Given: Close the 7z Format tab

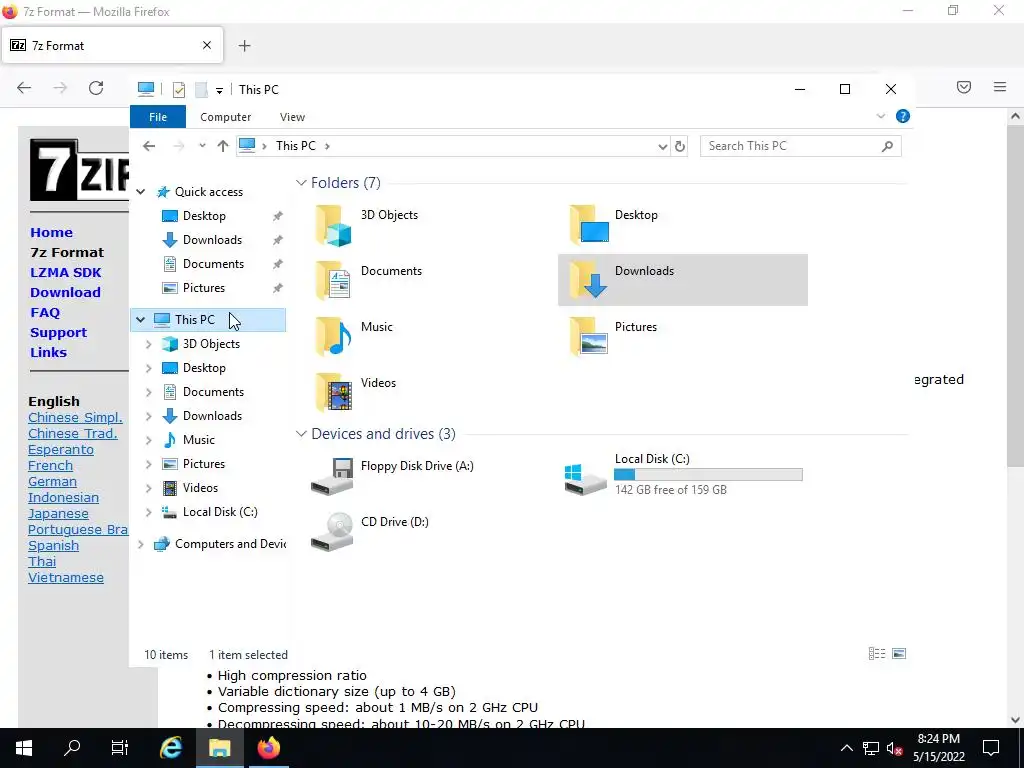Looking at the screenshot, I should [x=207, y=45].
